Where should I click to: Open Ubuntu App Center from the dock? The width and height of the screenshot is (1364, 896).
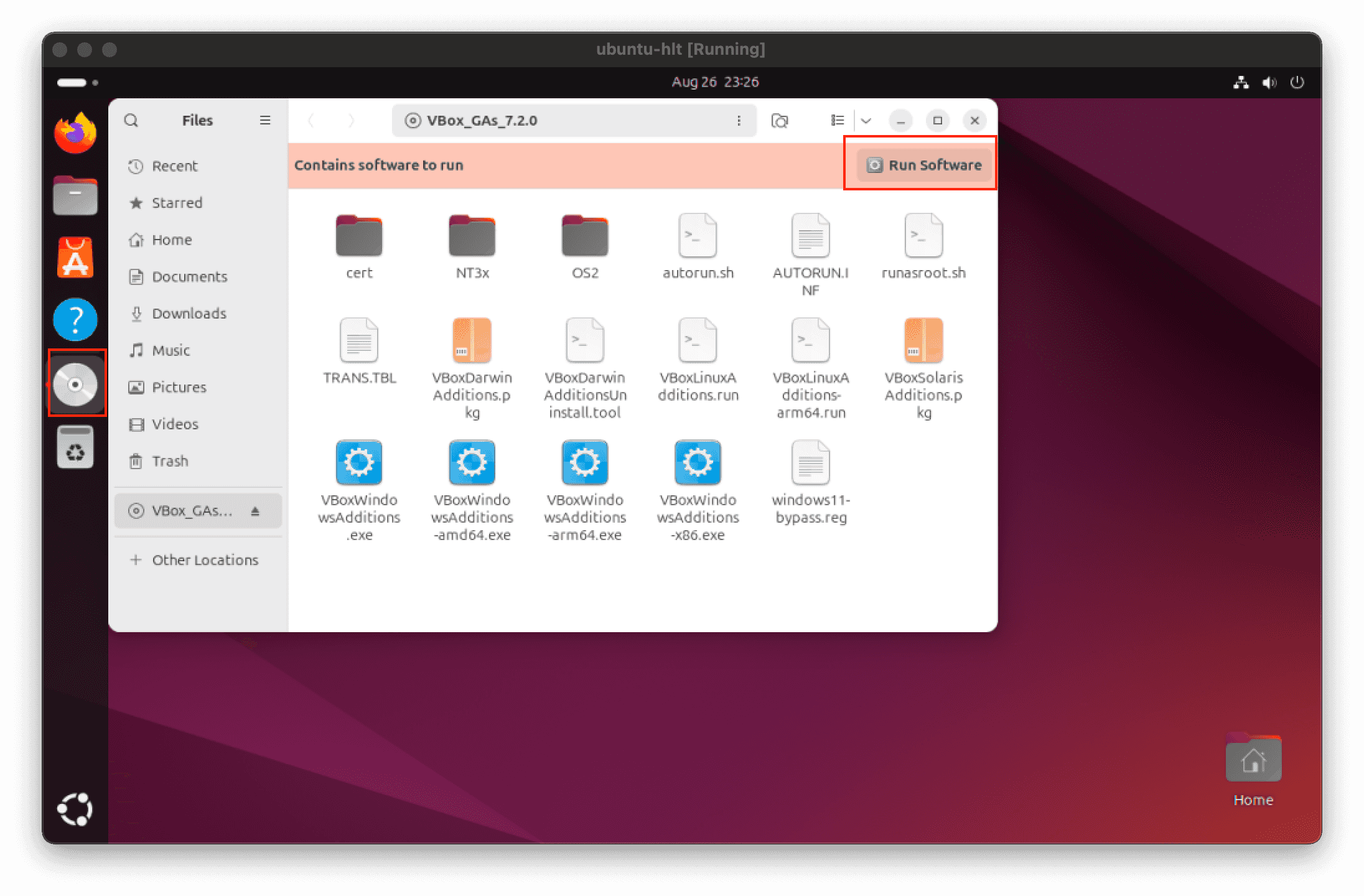coord(75,257)
